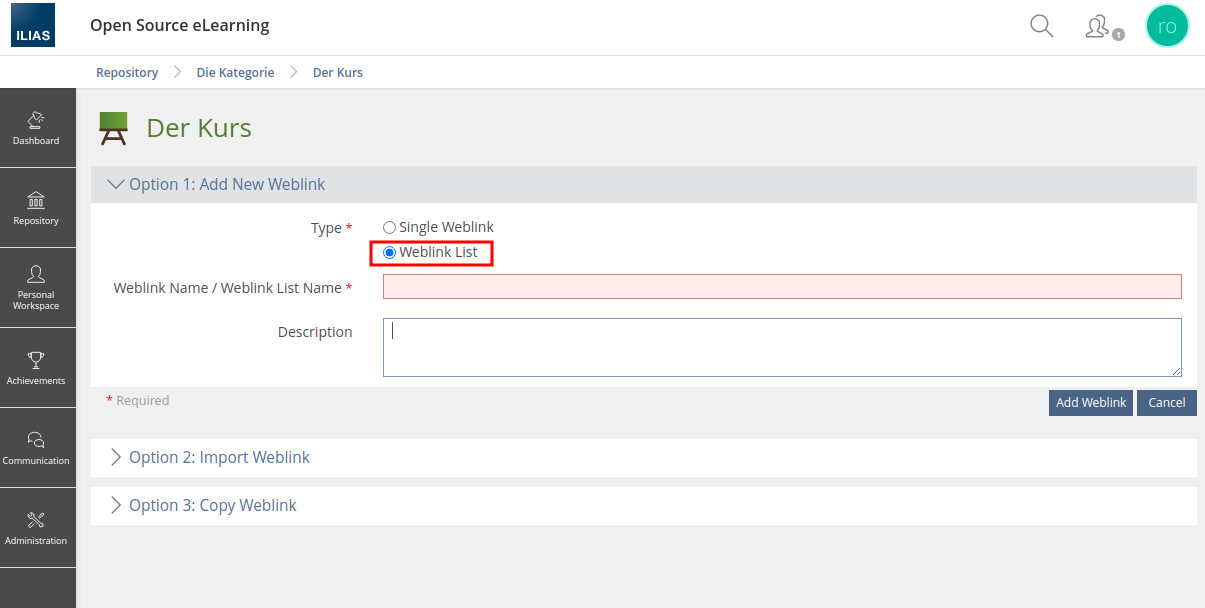Expand Option 3: Copy Weblink
This screenshot has width=1205, height=608.
click(212, 506)
